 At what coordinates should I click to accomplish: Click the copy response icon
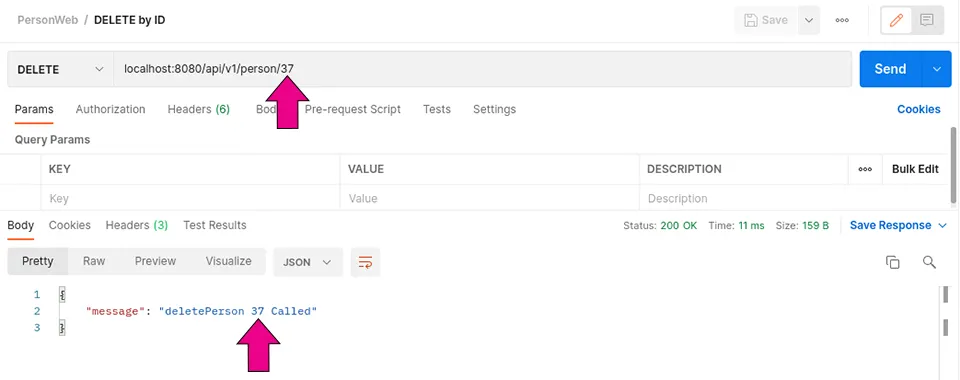point(893,263)
